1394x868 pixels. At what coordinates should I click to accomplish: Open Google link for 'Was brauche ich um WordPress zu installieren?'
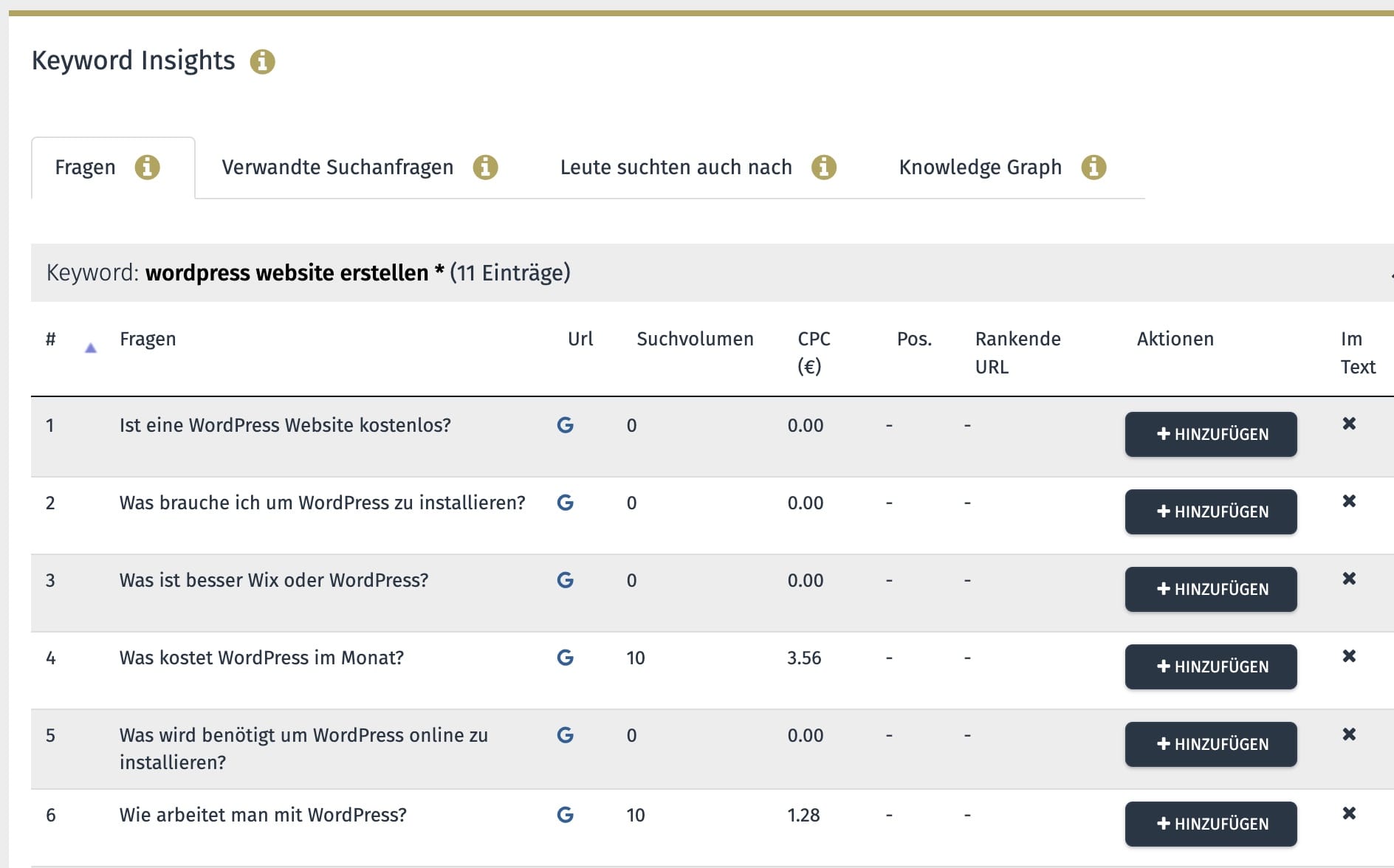[x=565, y=503]
